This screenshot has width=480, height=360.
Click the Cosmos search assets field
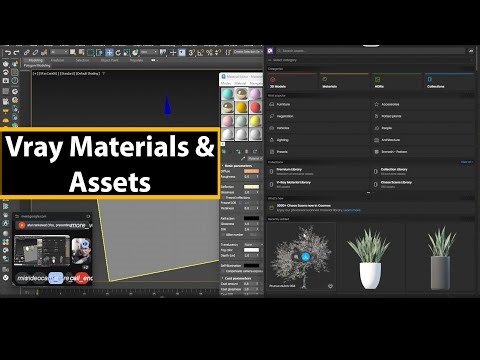pyautogui.click(x=371, y=51)
